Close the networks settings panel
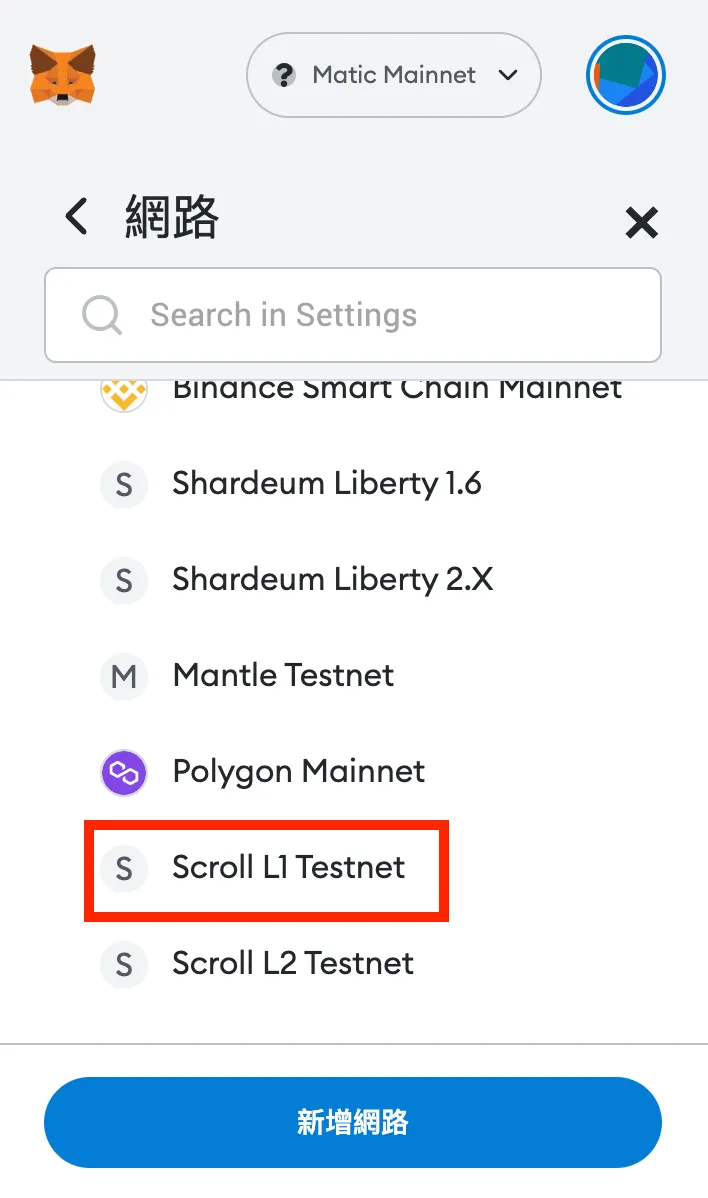This screenshot has width=708, height=1198. point(641,222)
